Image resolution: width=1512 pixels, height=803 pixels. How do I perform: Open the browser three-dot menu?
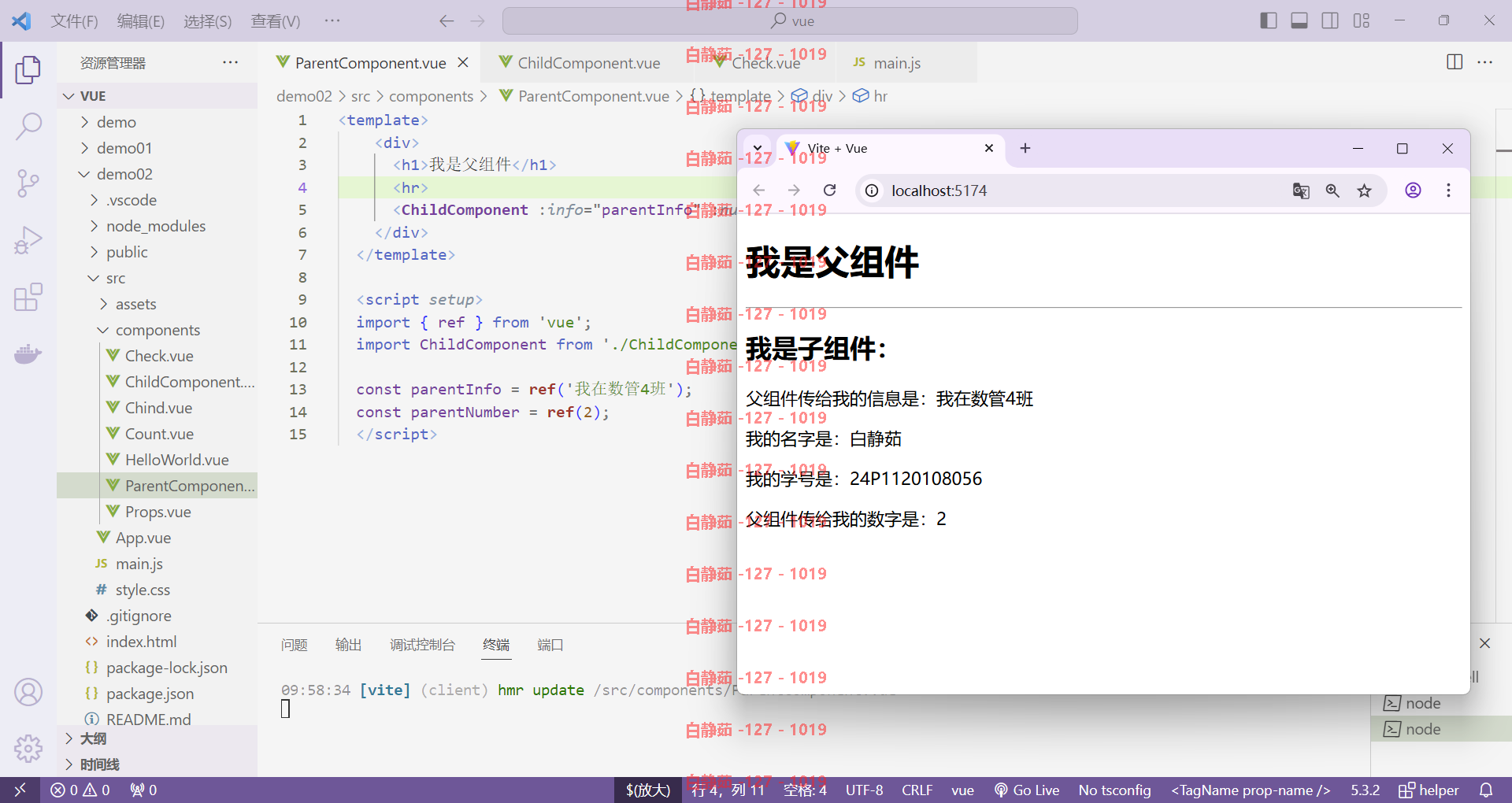[x=1448, y=191]
